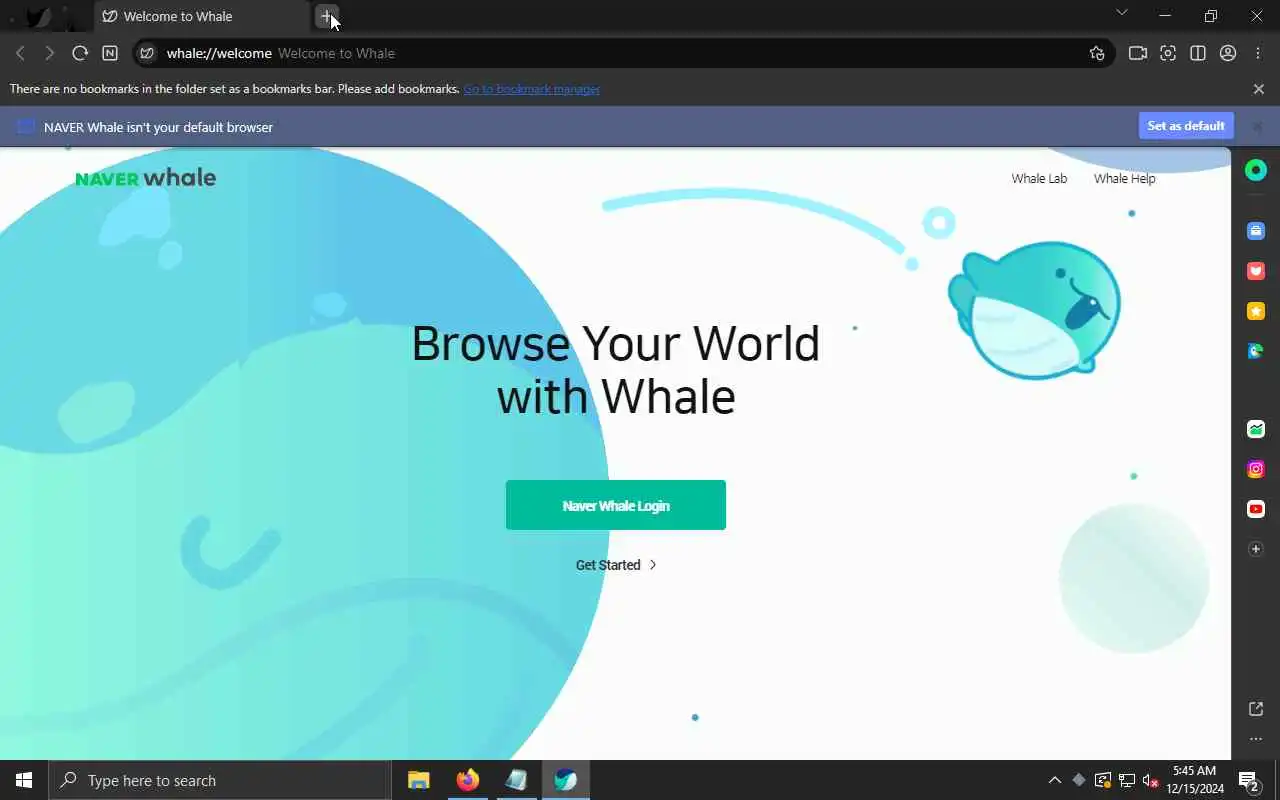The height and width of the screenshot is (800, 1280).
Task: Open the parrot translator sidebar icon
Action: click(x=1256, y=351)
